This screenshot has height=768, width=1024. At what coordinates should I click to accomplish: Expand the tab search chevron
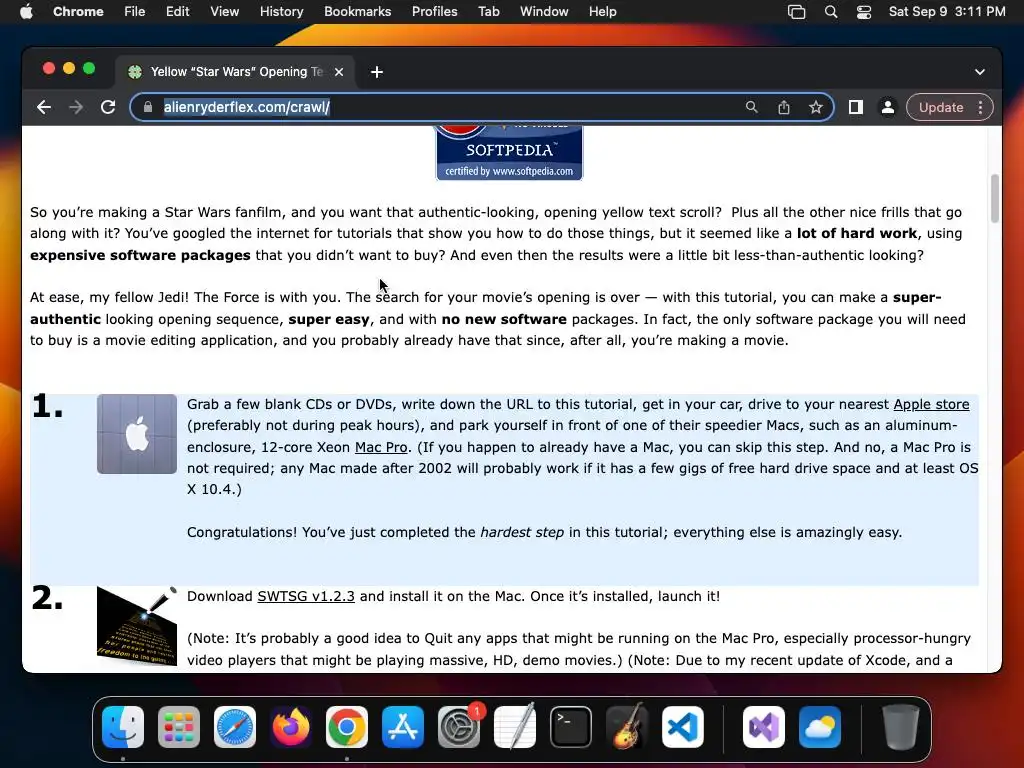click(980, 72)
